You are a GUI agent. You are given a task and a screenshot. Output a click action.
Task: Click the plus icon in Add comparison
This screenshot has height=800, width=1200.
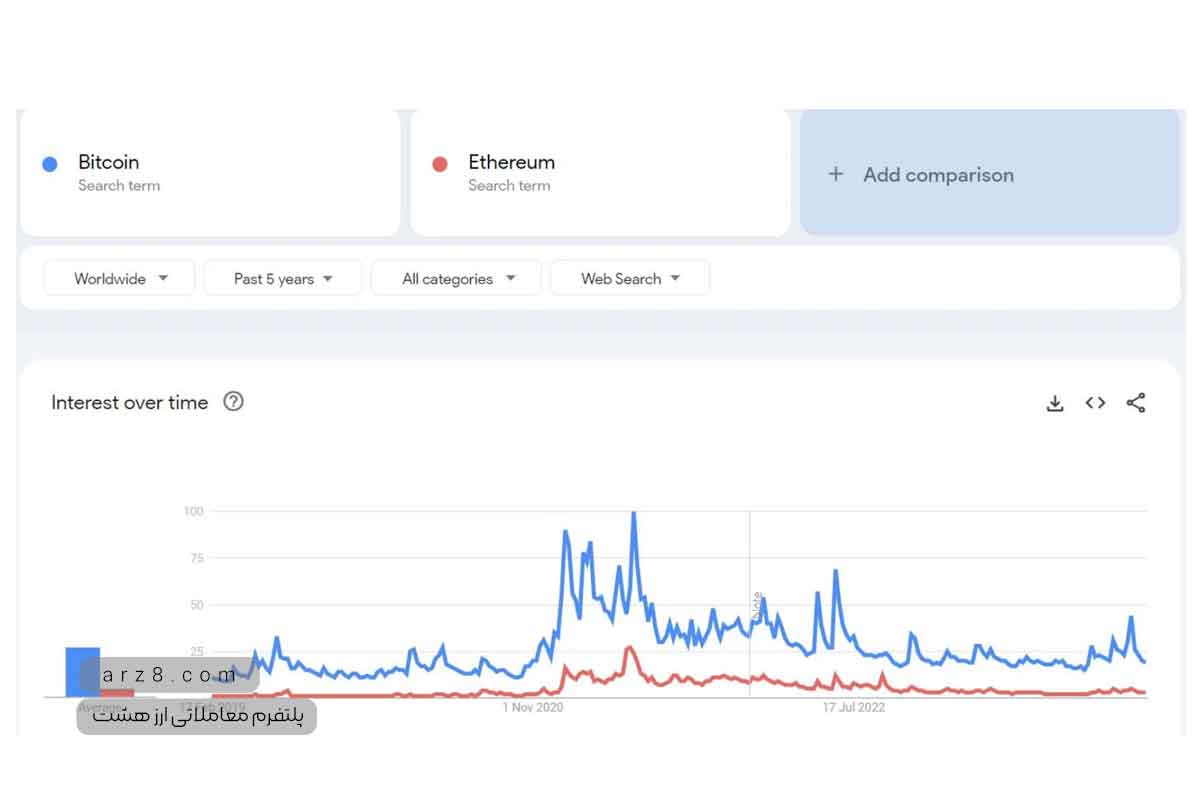tap(836, 174)
